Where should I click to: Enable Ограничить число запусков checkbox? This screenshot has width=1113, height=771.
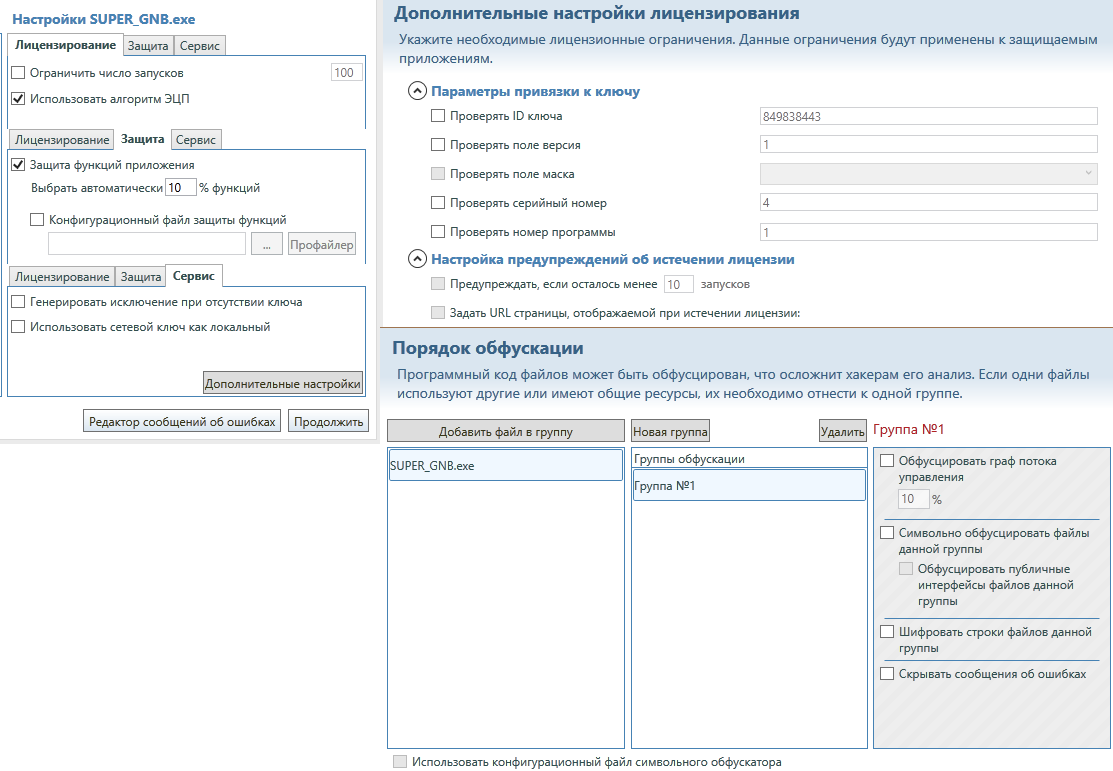(x=18, y=73)
